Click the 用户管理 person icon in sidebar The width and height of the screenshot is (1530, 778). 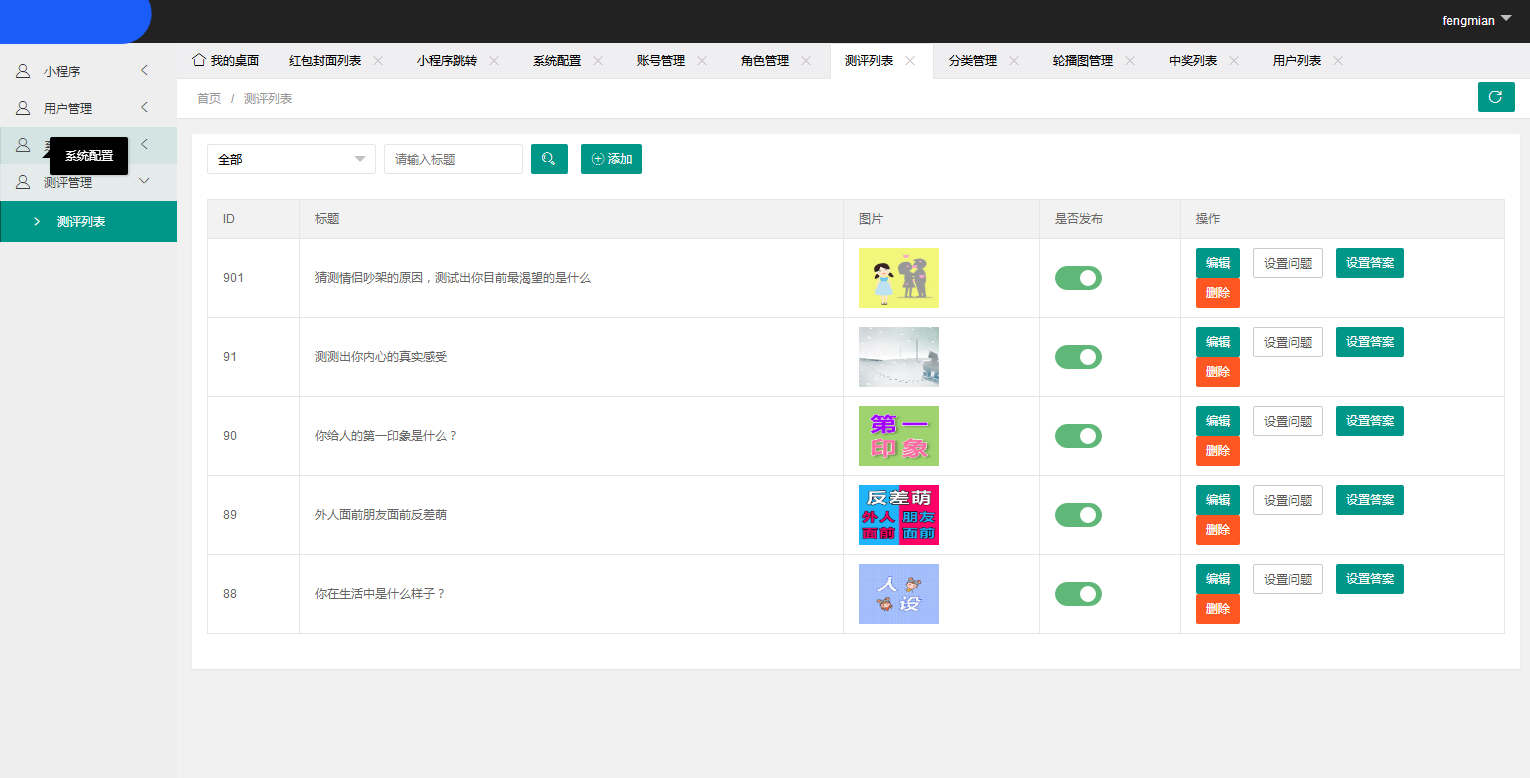pyautogui.click(x=22, y=107)
